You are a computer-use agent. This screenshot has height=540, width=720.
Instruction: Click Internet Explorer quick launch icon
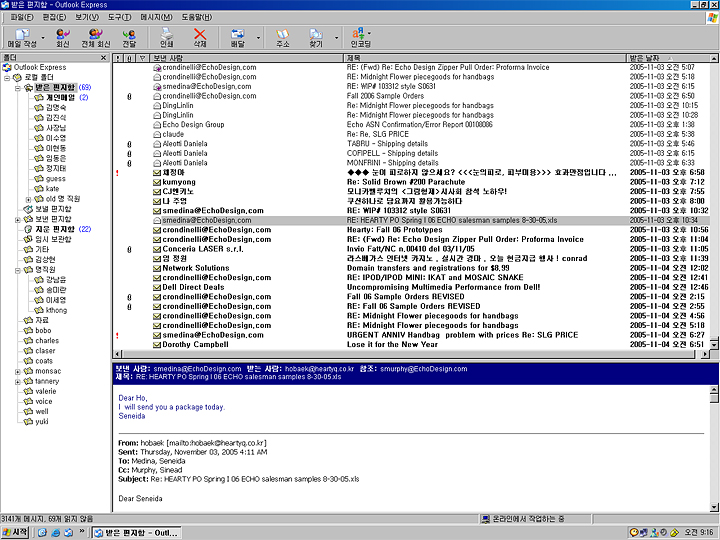click(x=56, y=533)
